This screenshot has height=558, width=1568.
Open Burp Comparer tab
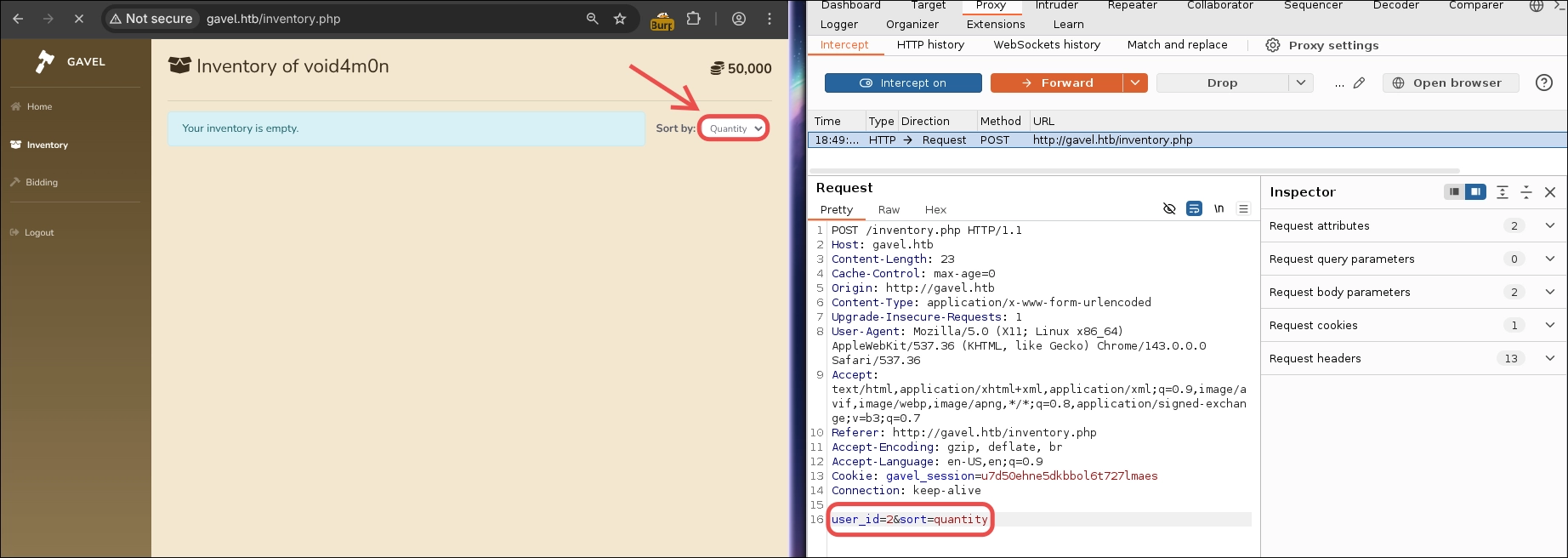(x=1475, y=5)
